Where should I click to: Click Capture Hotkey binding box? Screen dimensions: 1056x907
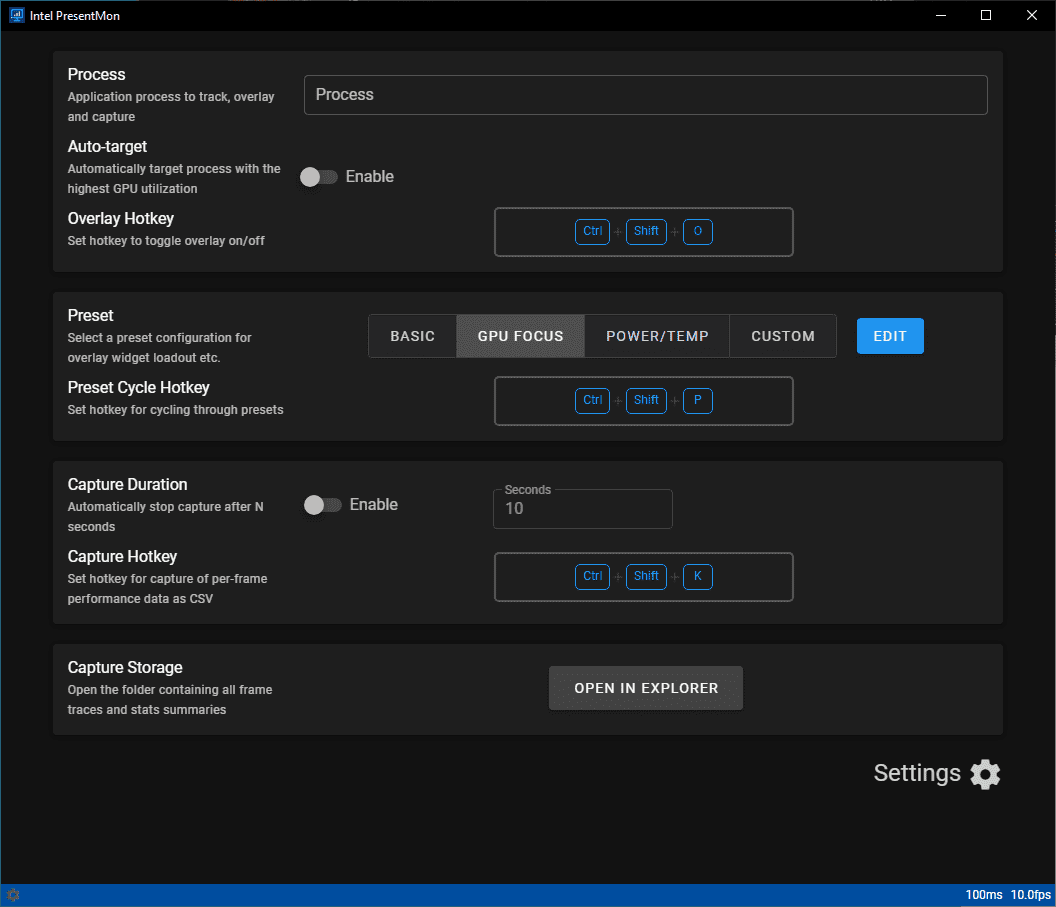click(x=644, y=577)
